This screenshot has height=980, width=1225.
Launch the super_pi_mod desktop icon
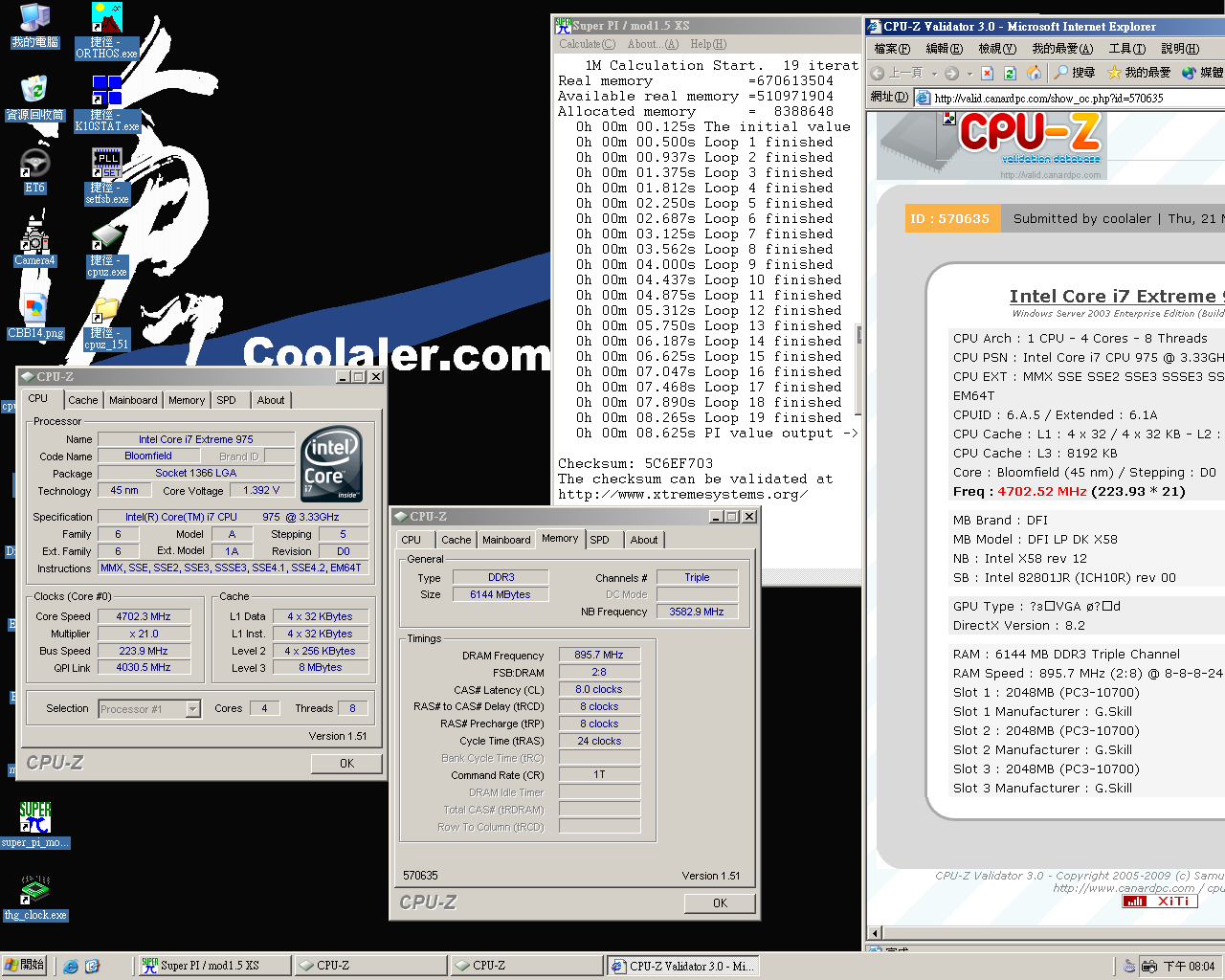coord(35,825)
